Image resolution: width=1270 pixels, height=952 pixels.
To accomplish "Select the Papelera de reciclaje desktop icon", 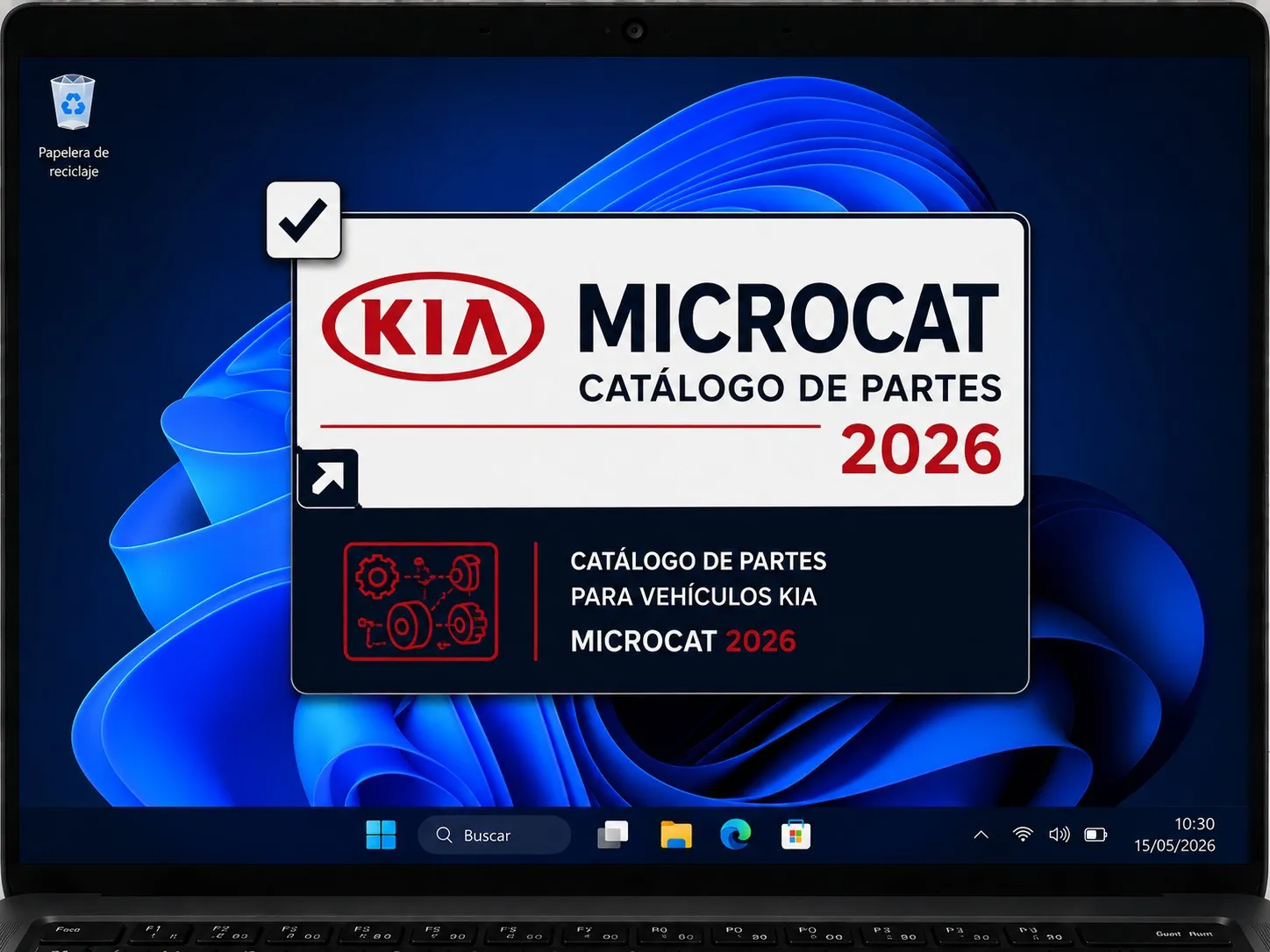I will (73, 126).
